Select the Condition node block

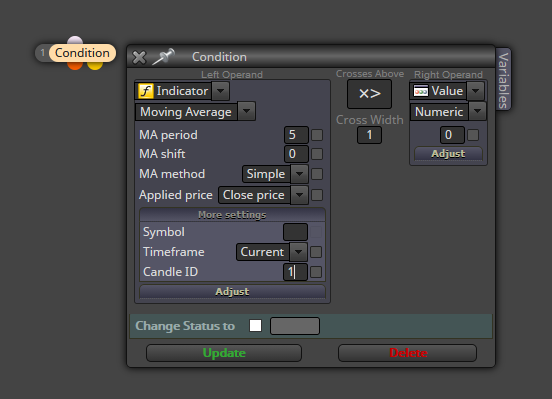pos(82,53)
